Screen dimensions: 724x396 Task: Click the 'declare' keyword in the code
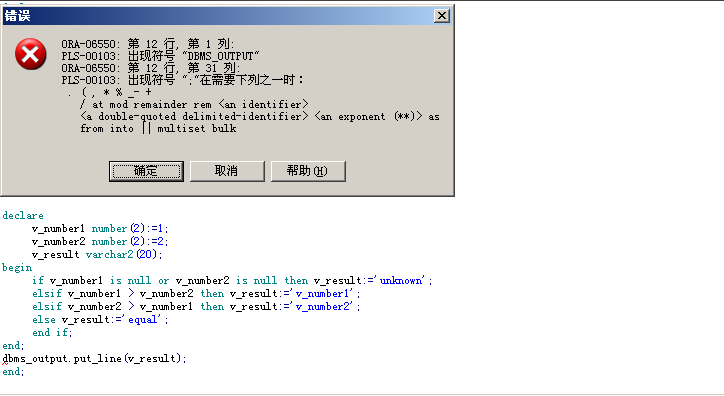[23, 216]
